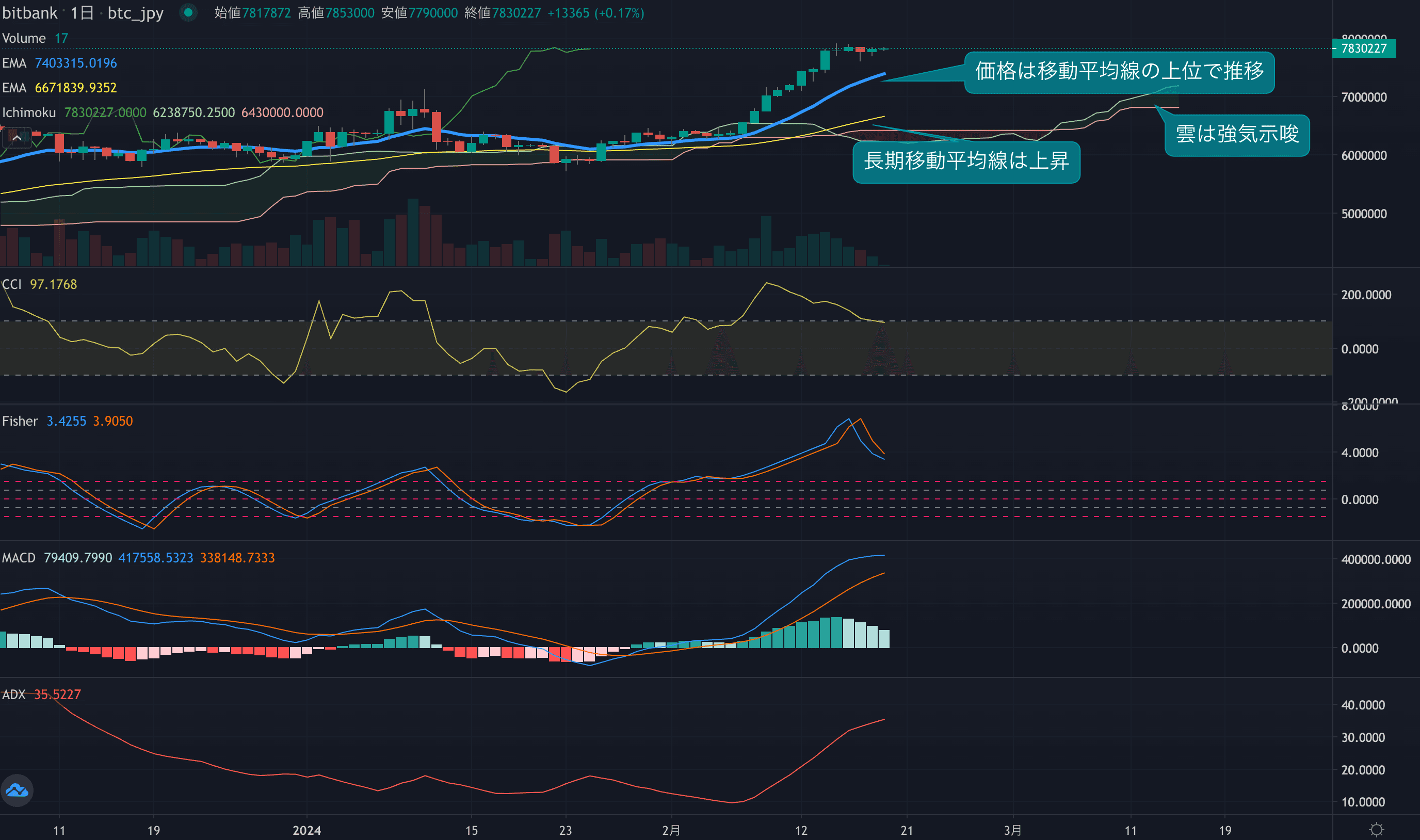Select the Ichimoku indicator legend
This screenshot has width=1420, height=840.
[x=29, y=112]
